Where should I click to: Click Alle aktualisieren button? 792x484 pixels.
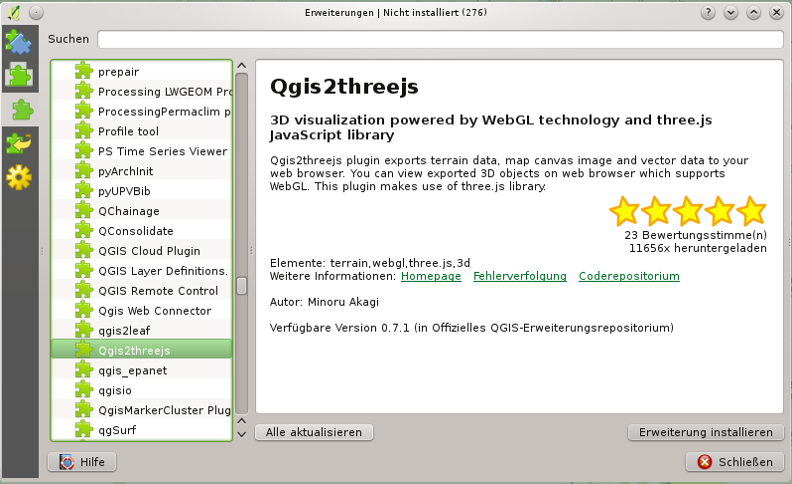click(314, 432)
